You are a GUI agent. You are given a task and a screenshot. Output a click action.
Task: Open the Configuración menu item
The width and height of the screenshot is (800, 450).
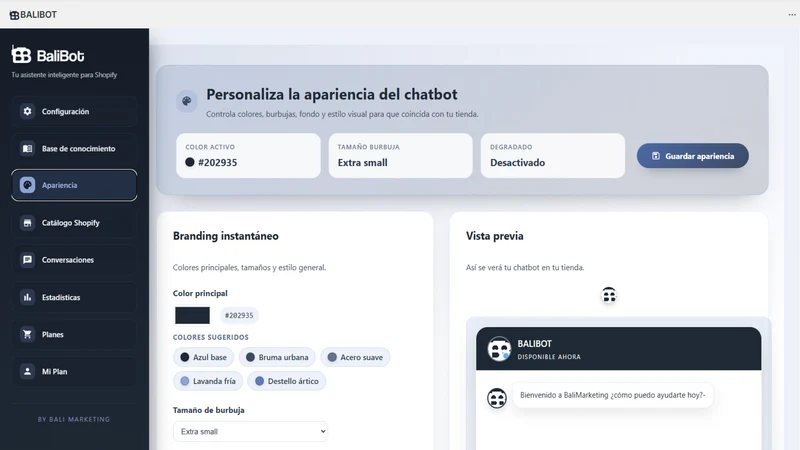74,111
